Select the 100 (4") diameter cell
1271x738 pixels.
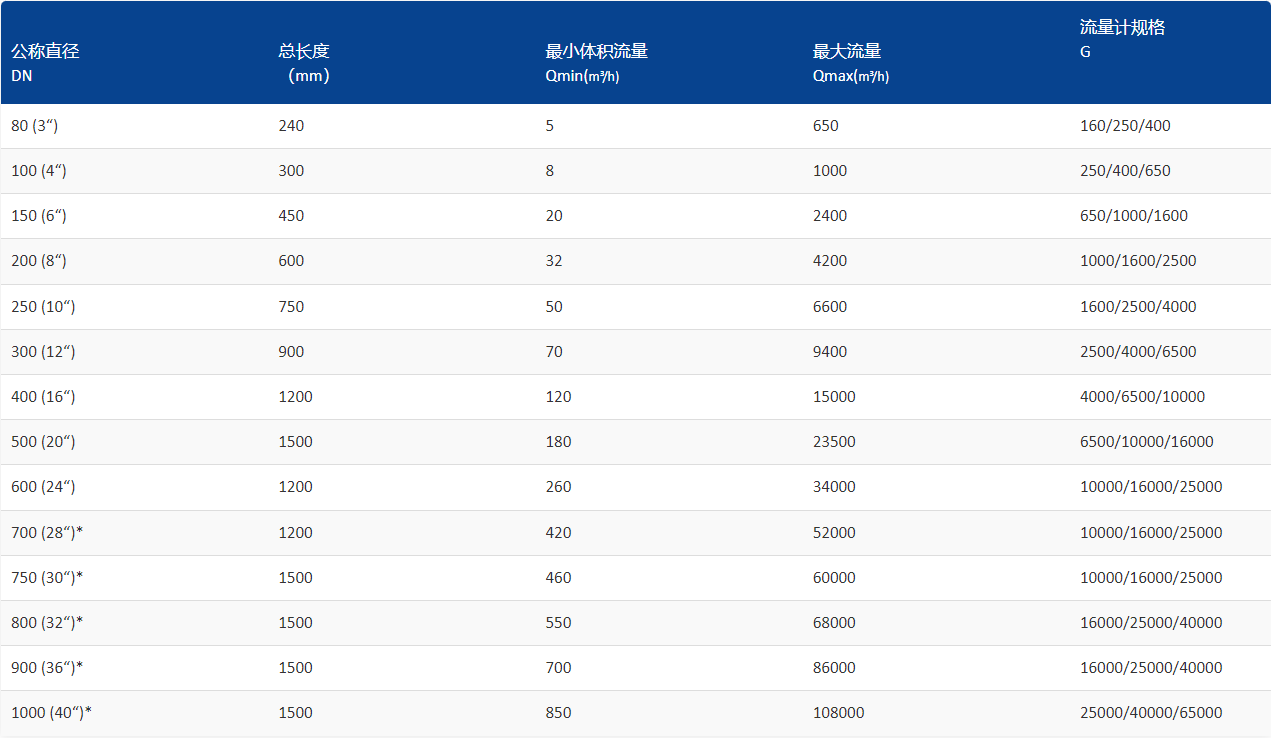pyautogui.click(x=39, y=171)
